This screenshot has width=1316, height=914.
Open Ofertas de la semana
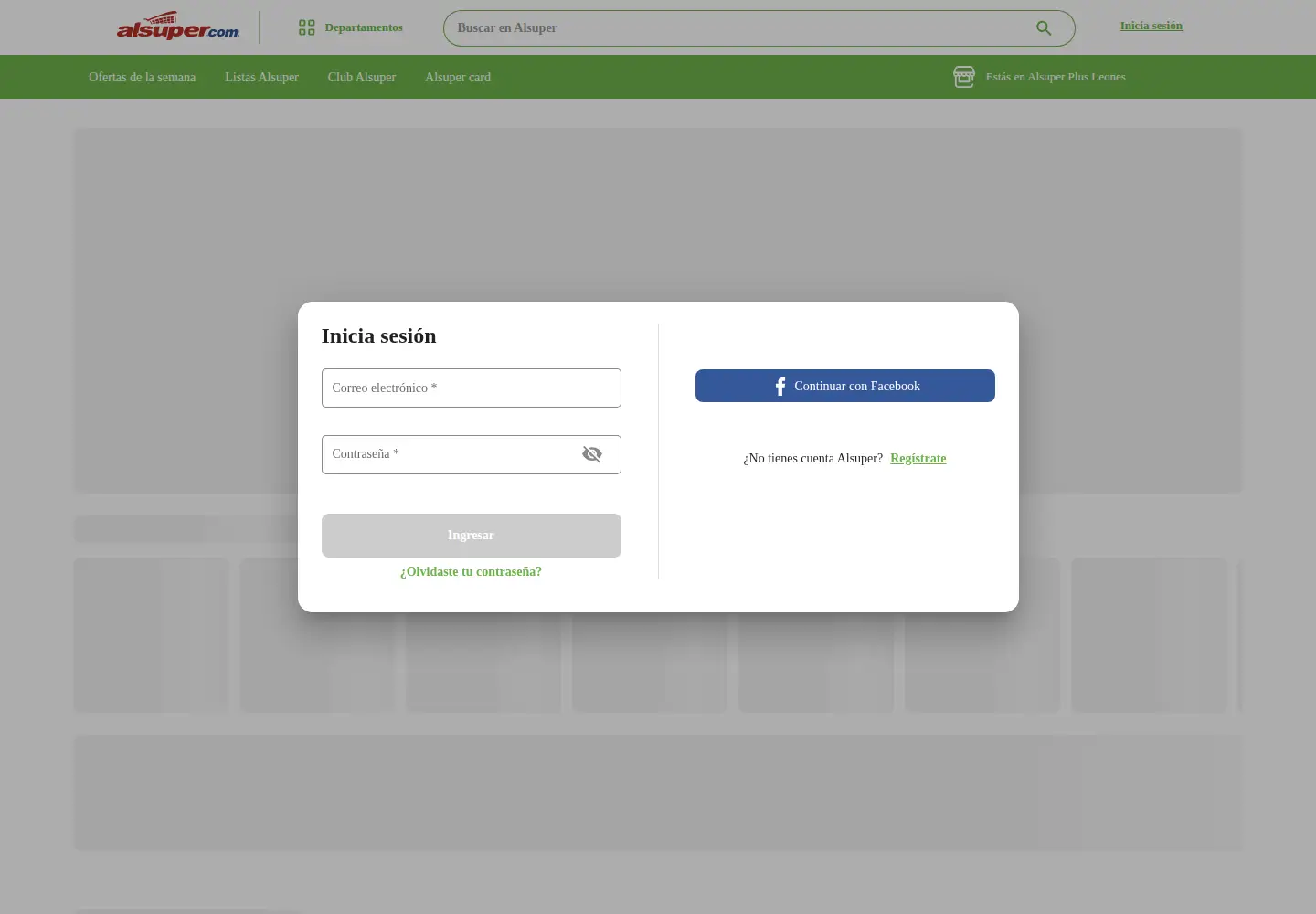[x=142, y=78]
